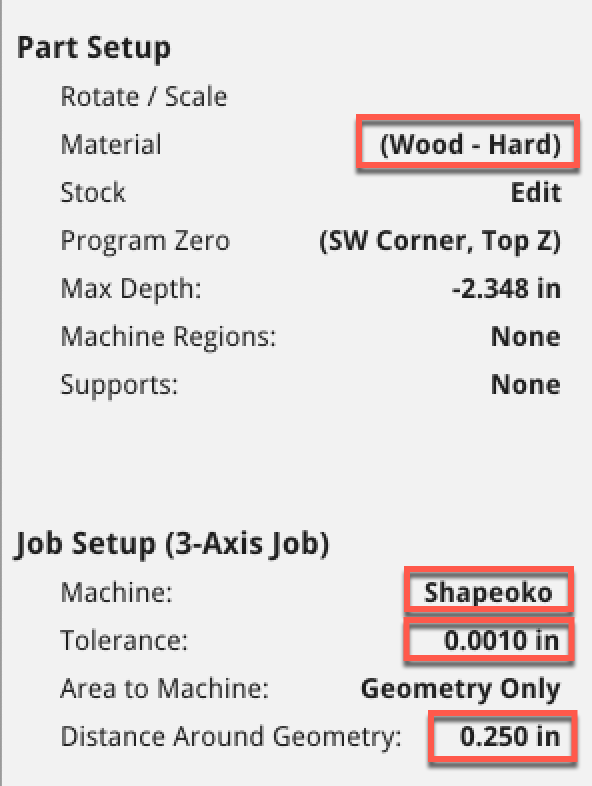Change material from Wood - Hard

click(470, 144)
